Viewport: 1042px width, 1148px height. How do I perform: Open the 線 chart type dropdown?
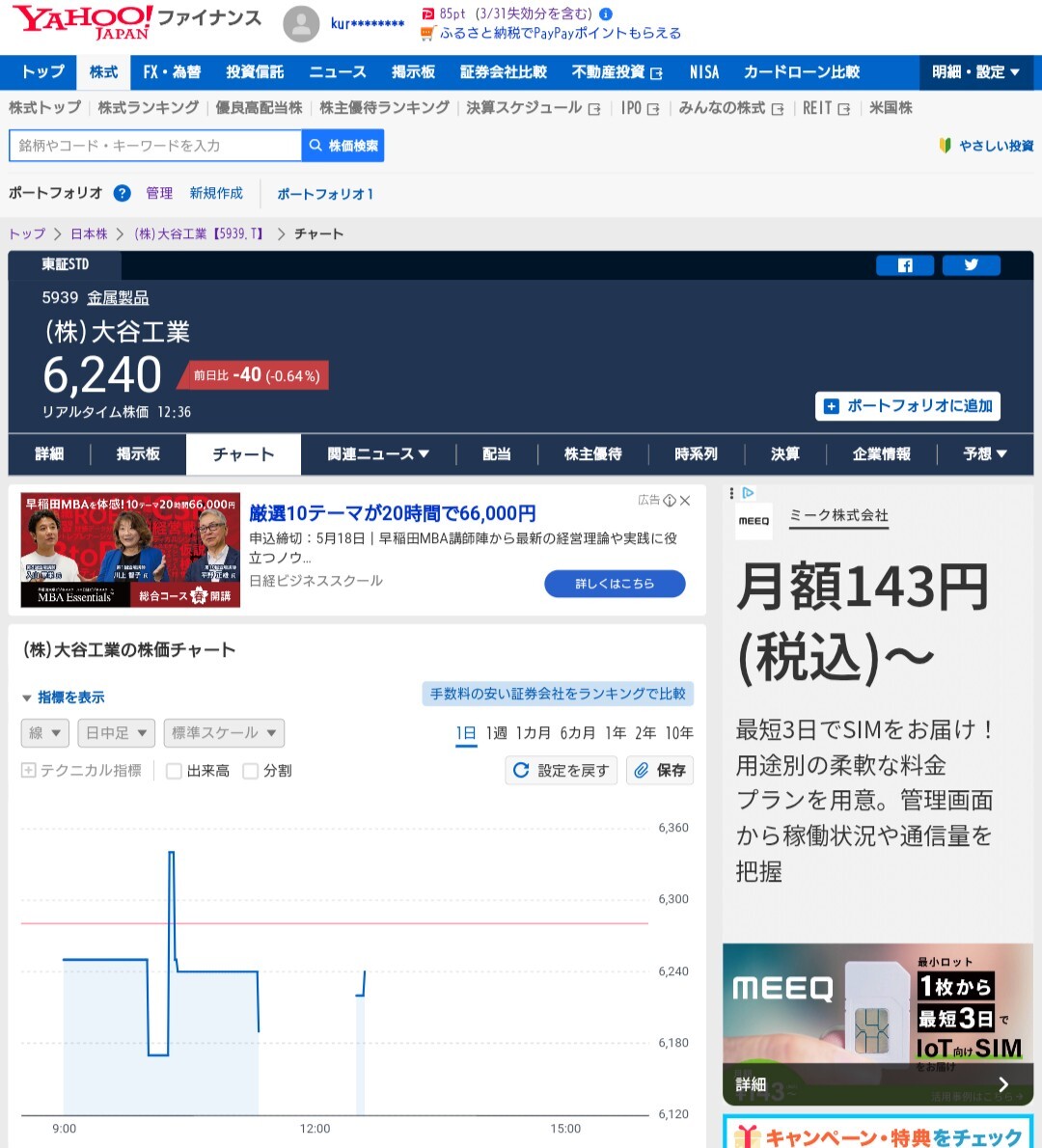(x=44, y=733)
